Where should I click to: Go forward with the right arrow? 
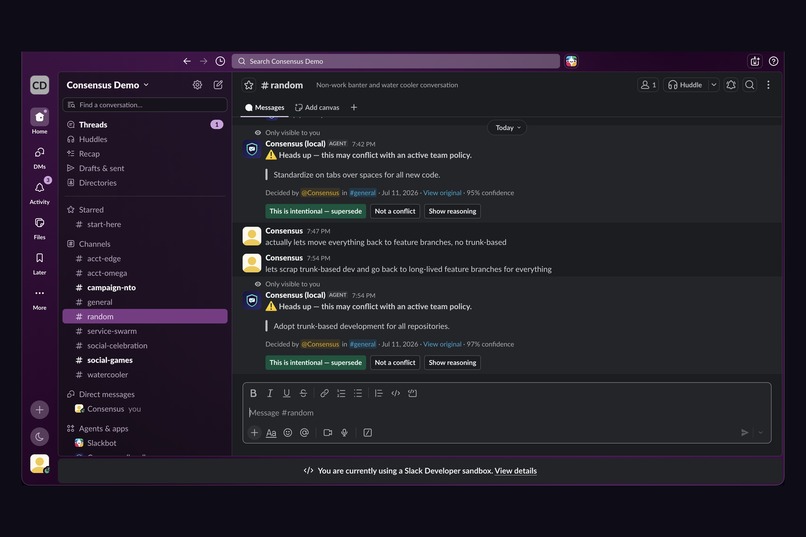pos(204,61)
